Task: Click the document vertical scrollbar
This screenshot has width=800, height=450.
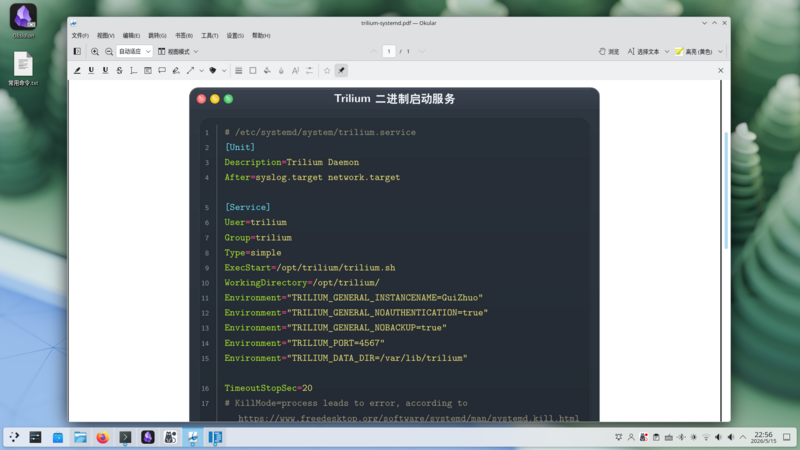Action: (726, 191)
